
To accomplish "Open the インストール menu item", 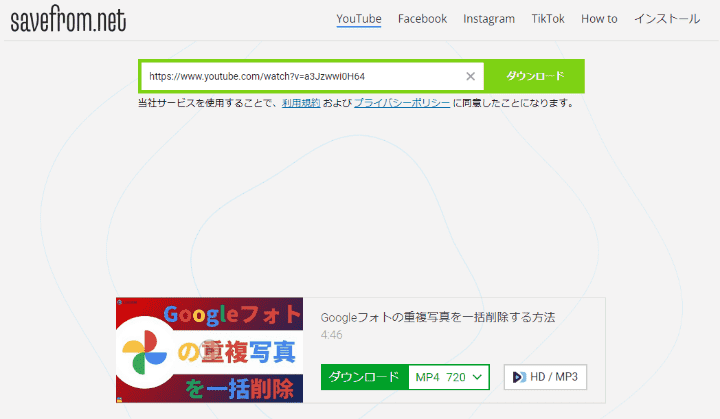I will [x=667, y=19].
